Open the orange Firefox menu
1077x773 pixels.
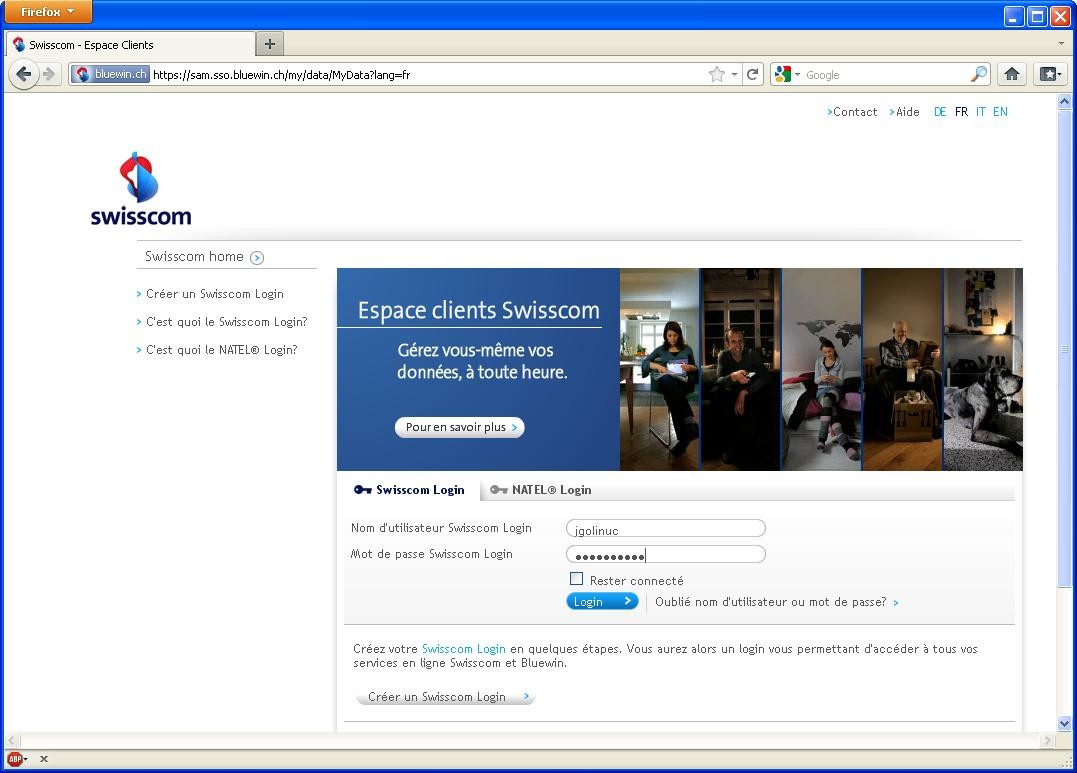point(47,12)
